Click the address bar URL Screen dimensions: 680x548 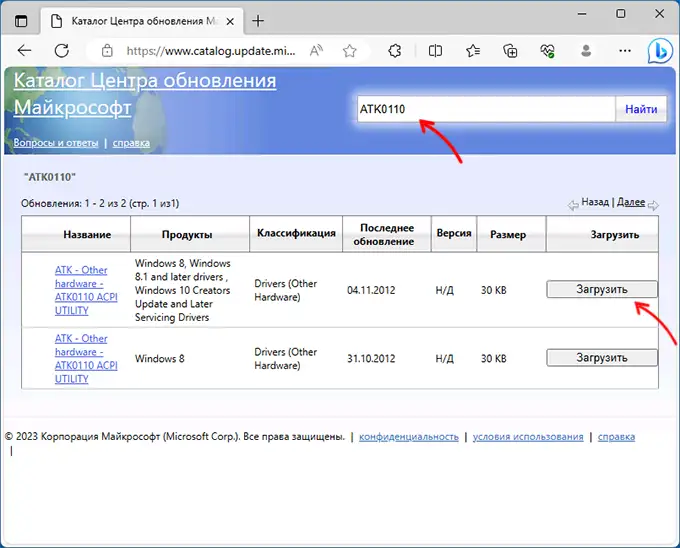coord(211,51)
